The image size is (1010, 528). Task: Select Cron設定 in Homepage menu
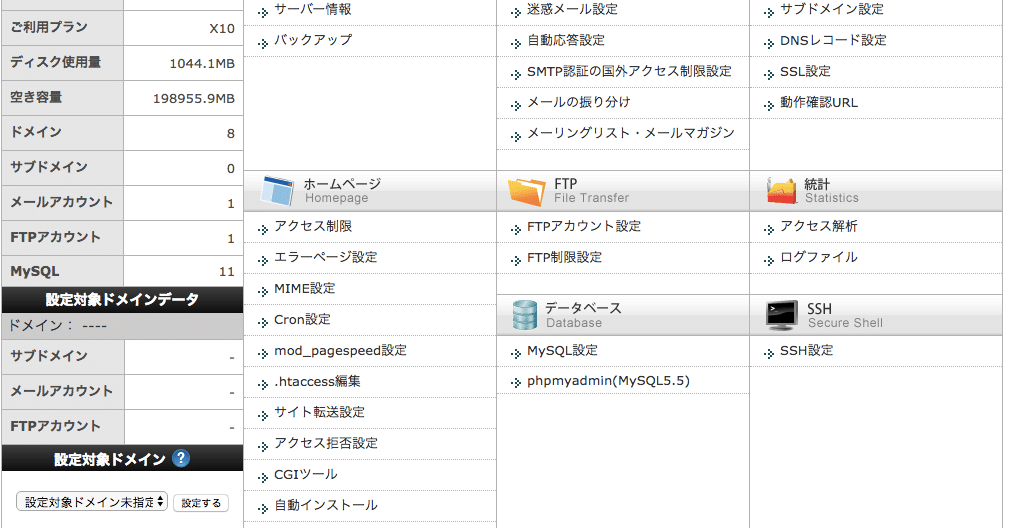[x=302, y=319]
